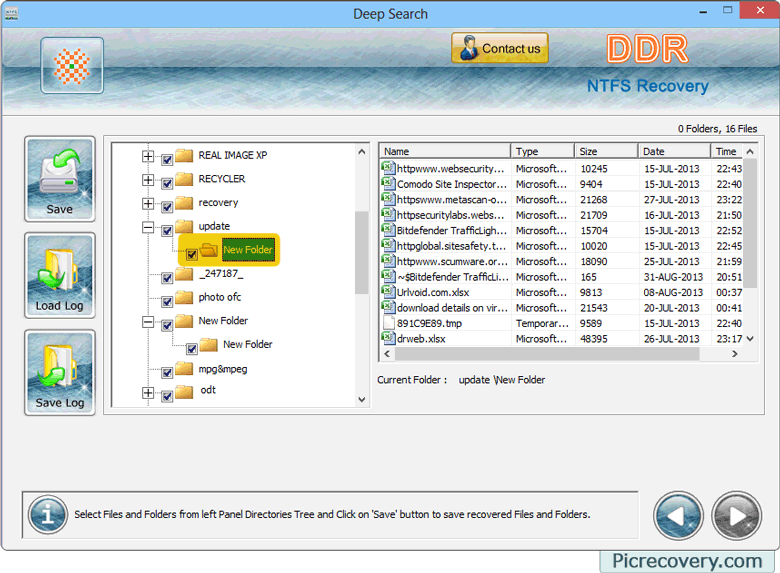Click file icon of 891C9E89.tmp

389,322
